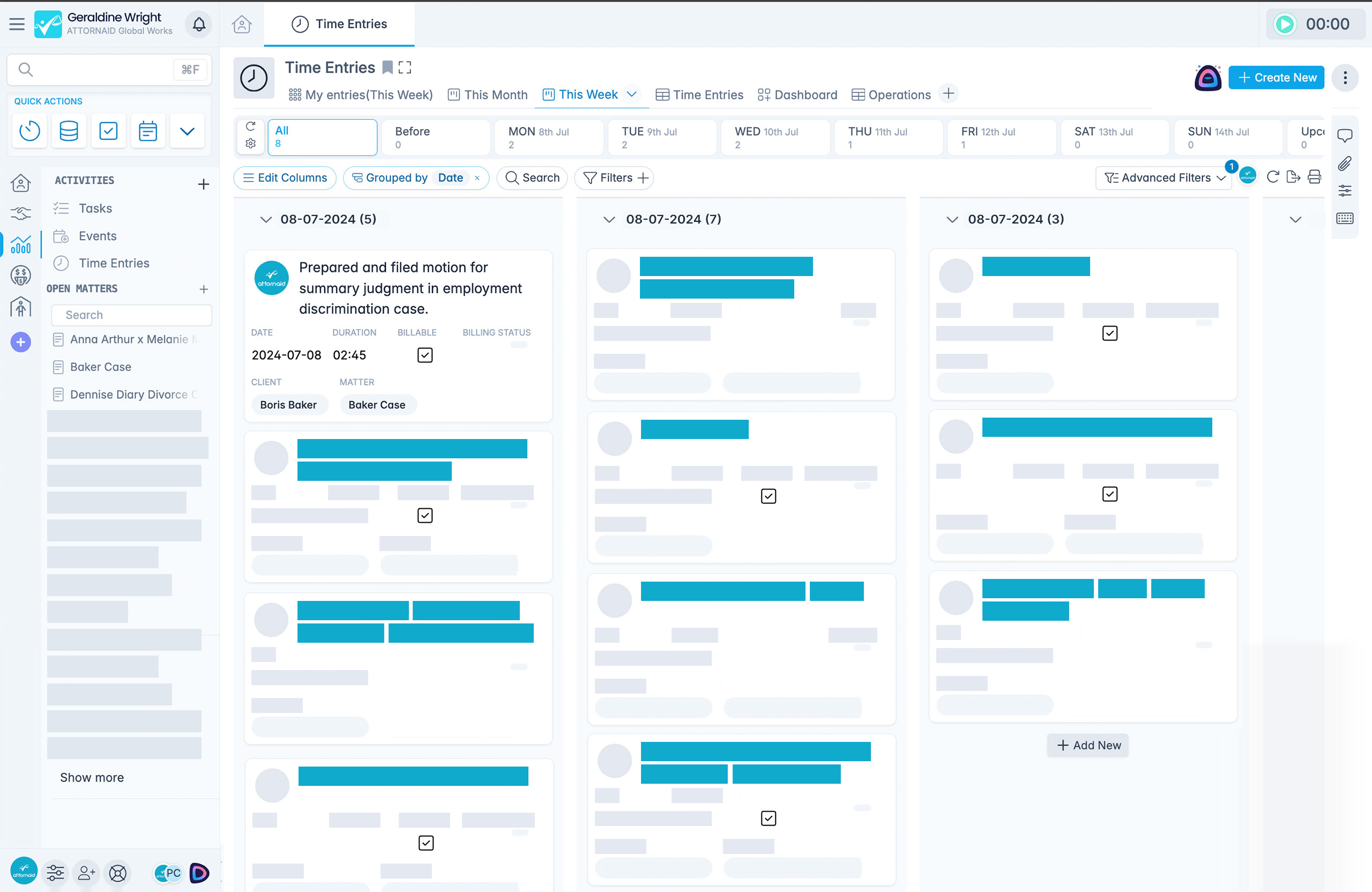Open the This Week dropdown

click(632, 94)
